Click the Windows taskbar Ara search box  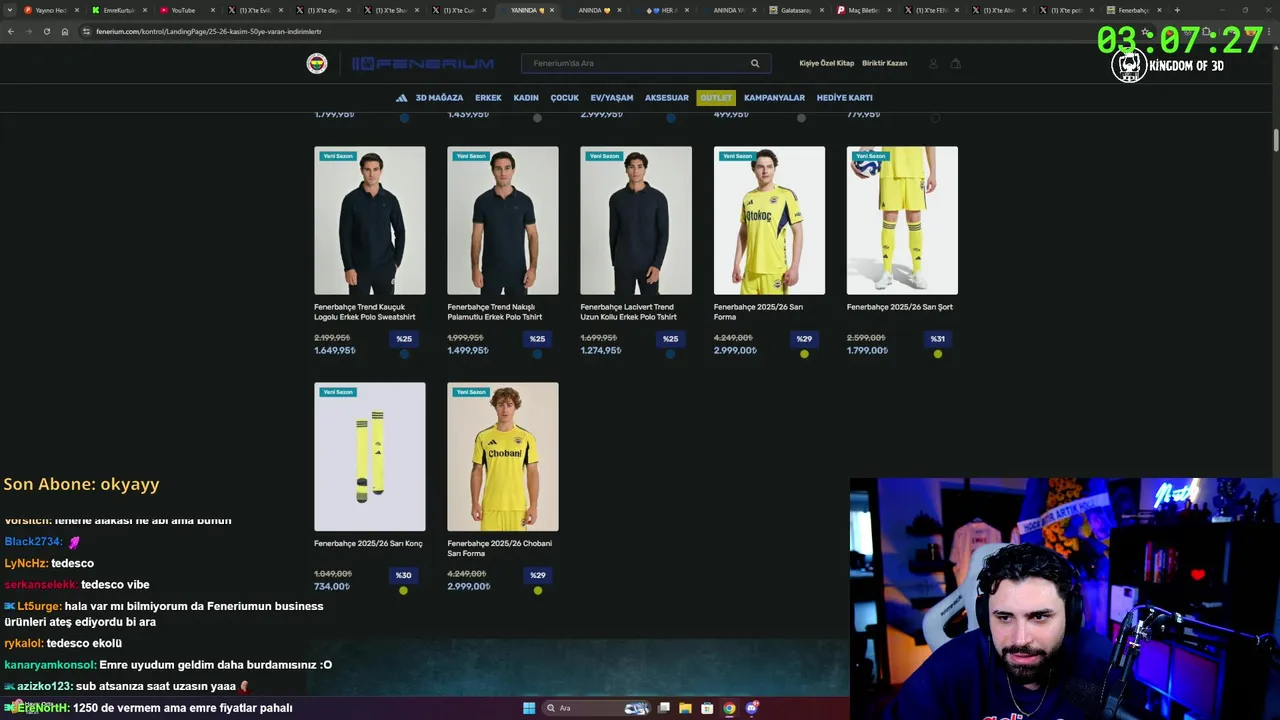click(595, 708)
